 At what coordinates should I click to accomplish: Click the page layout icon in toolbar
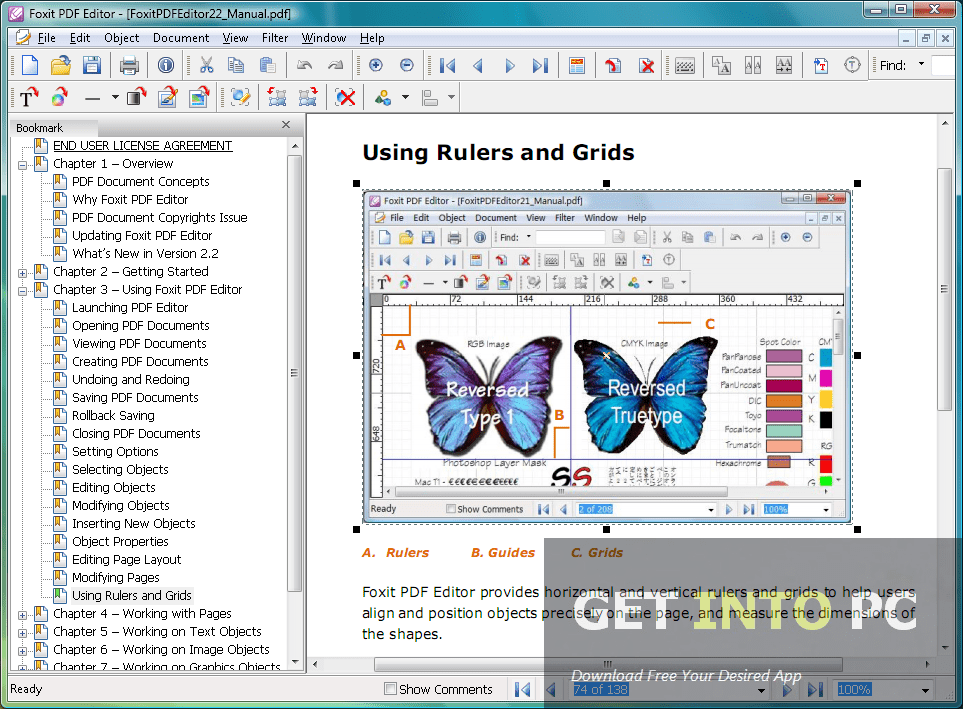pyautogui.click(x=577, y=65)
